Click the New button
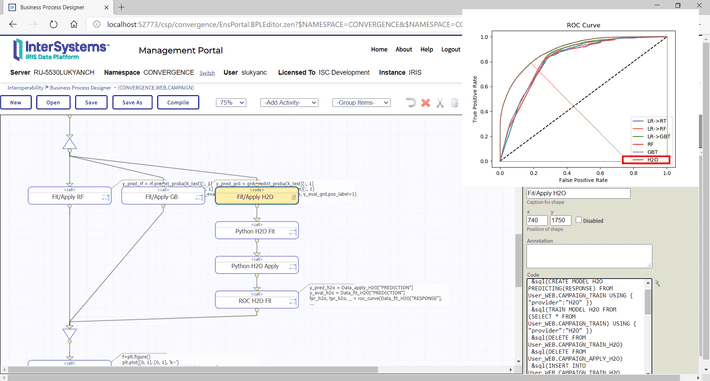This screenshot has width=710, height=381. [x=16, y=102]
